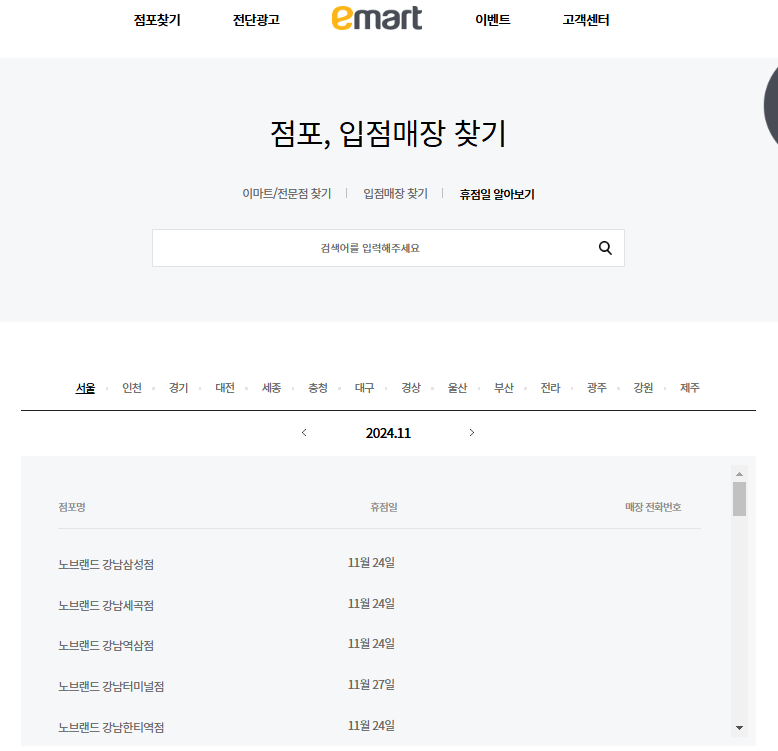Click 11월 24일 date for 강남삼성점

point(371,563)
